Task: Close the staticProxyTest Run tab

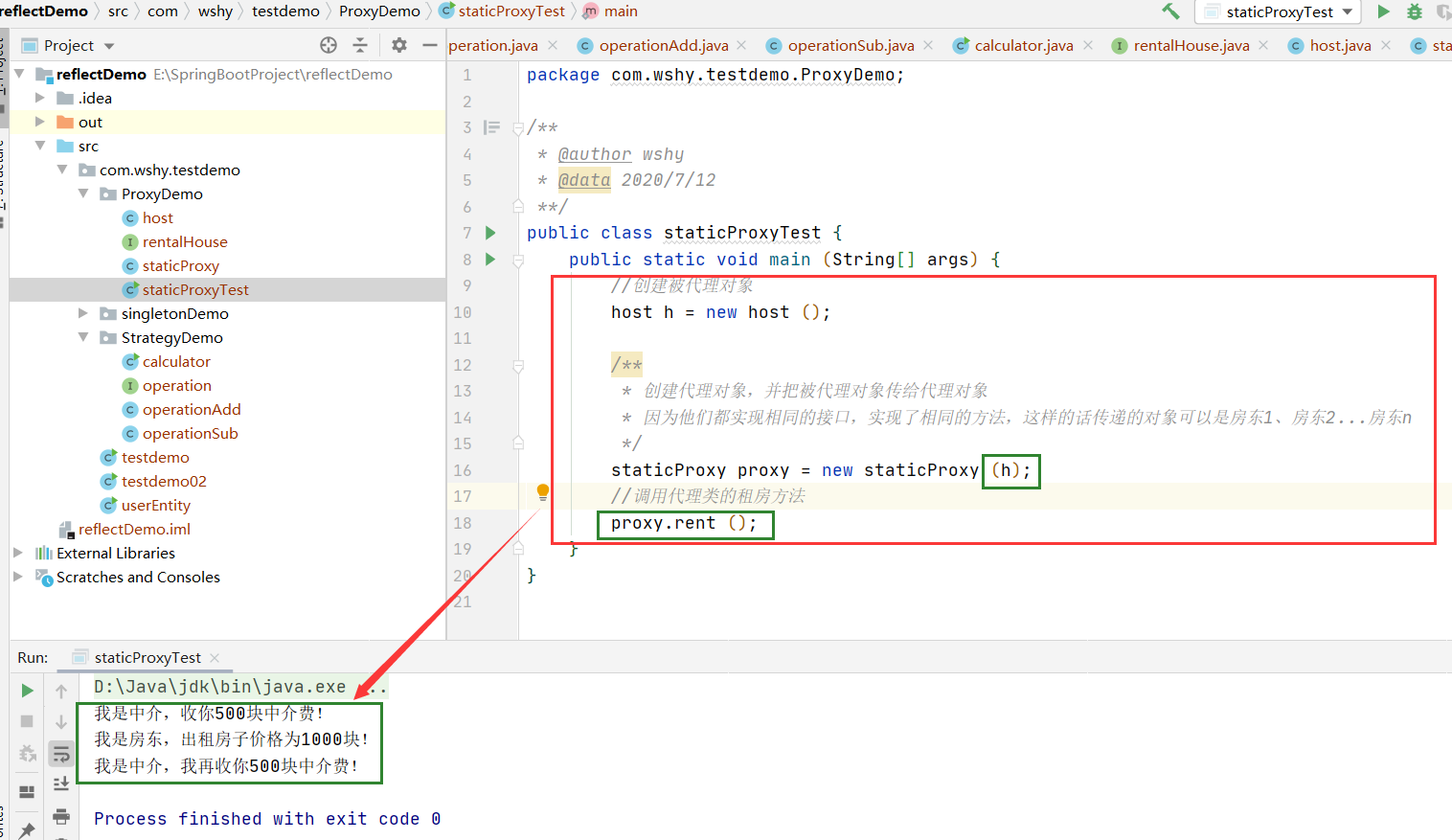Action: (215, 657)
